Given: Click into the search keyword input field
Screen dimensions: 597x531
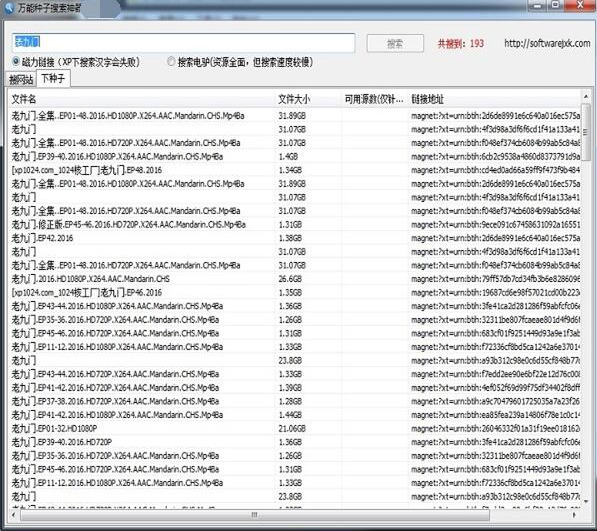Looking at the screenshot, I should tap(184, 43).
